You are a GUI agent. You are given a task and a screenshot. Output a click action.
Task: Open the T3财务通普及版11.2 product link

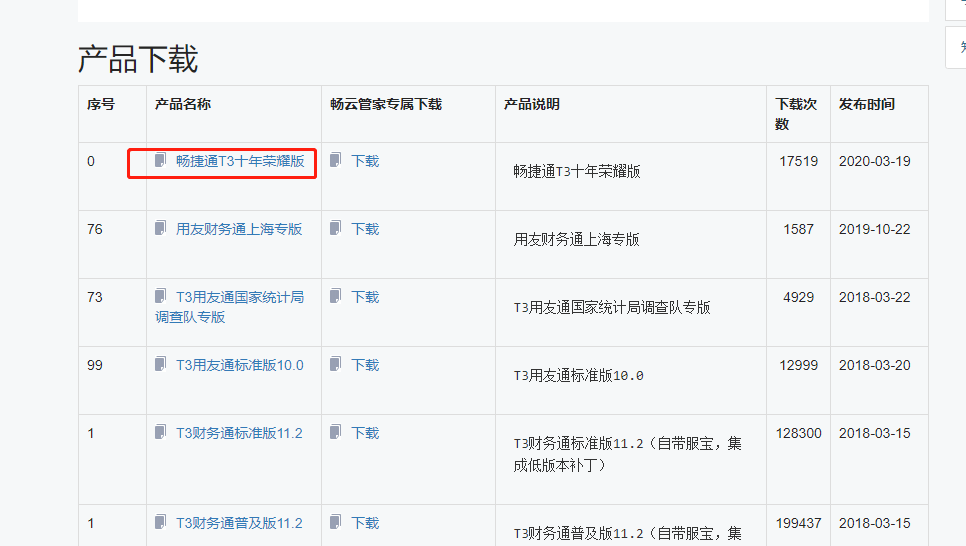tap(239, 523)
